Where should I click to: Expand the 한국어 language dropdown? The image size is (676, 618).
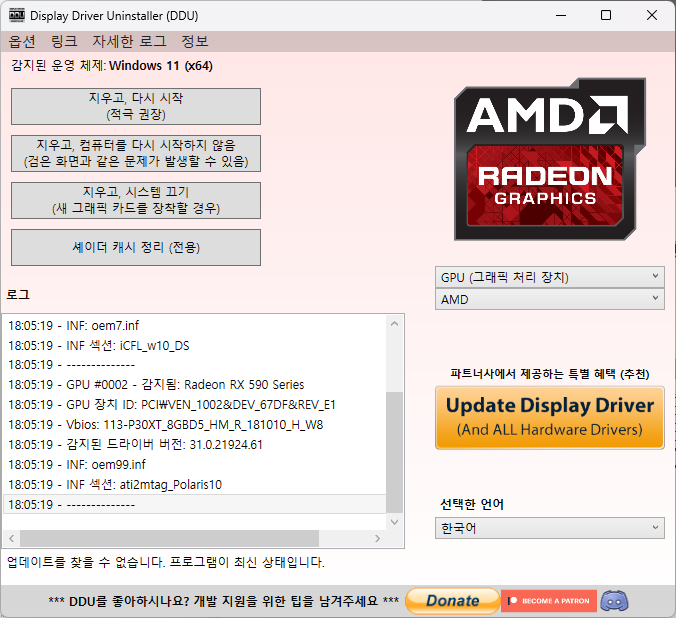click(x=550, y=528)
